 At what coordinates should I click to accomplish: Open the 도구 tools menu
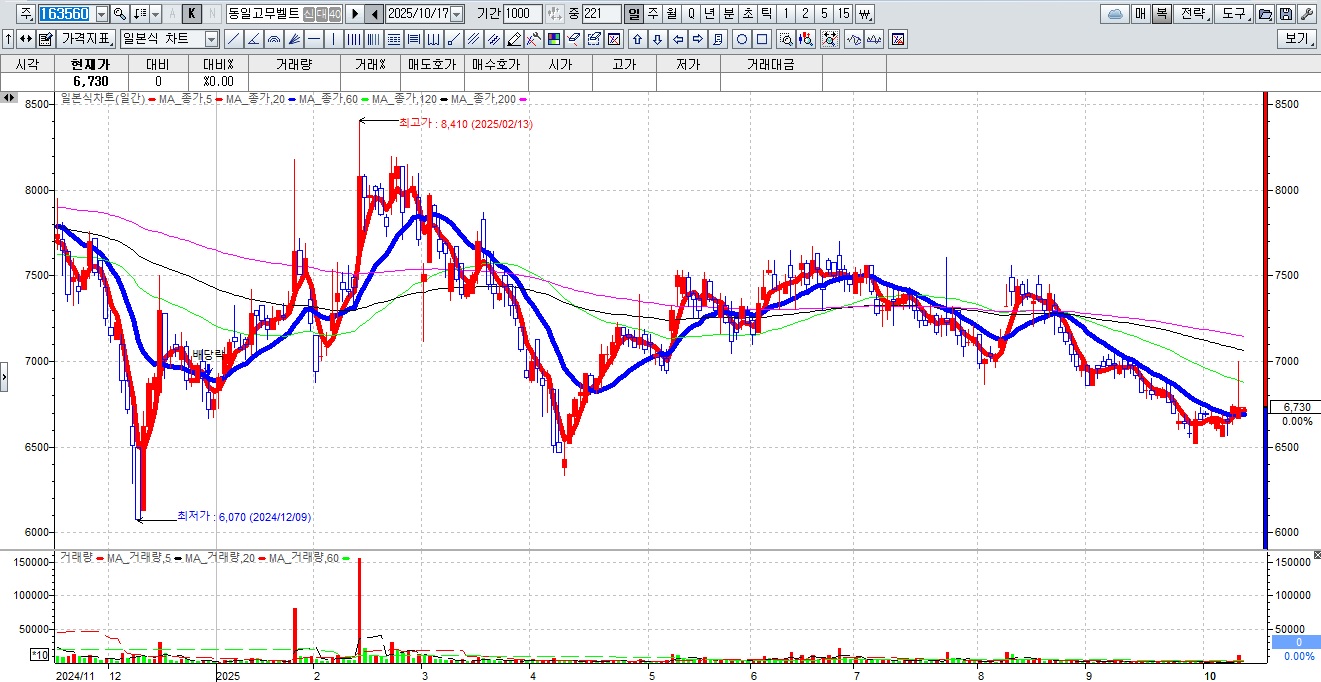pos(1233,14)
